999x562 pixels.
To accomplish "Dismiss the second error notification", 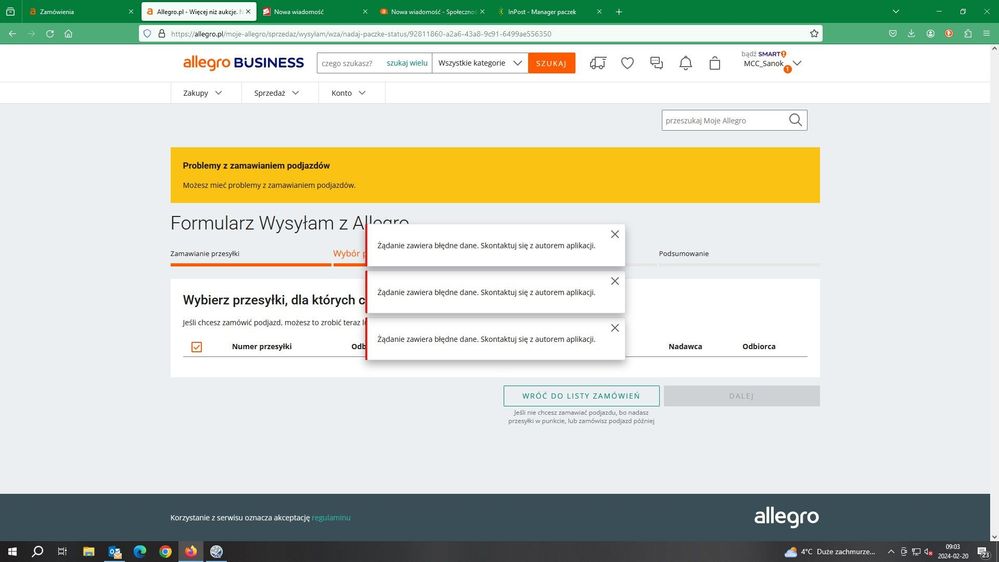I will 615,281.
